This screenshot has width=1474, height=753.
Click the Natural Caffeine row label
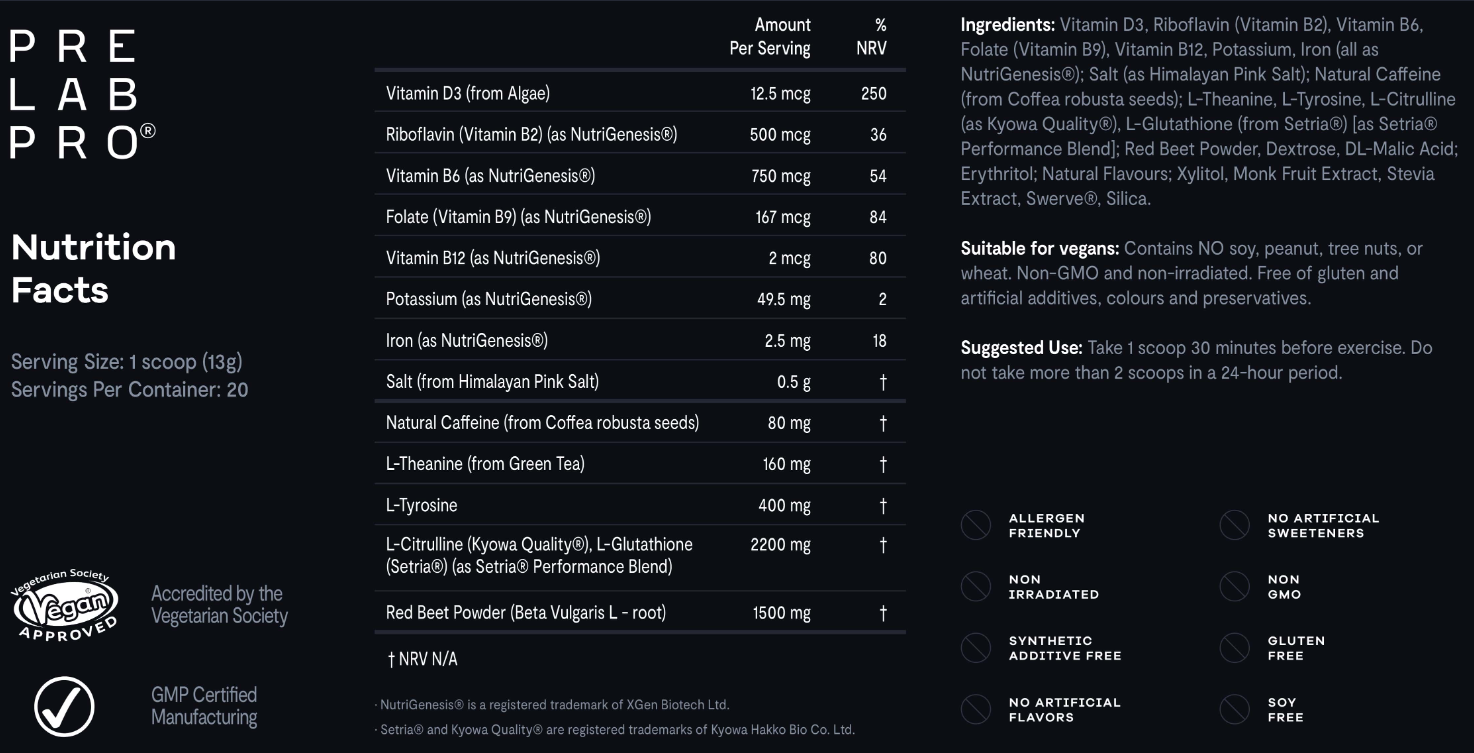(542, 423)
